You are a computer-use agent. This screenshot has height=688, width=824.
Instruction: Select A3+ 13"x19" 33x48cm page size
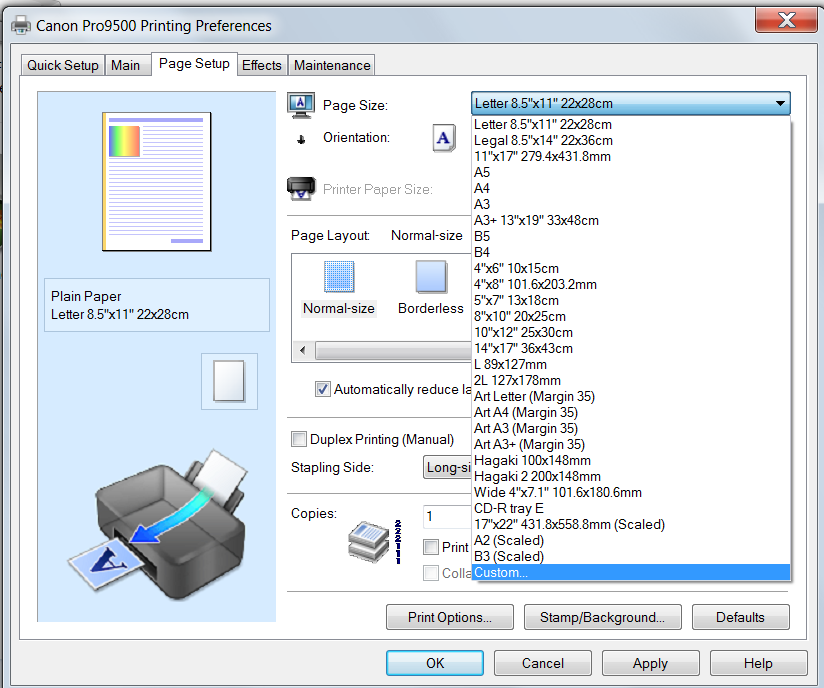click(x=631, y=220)
